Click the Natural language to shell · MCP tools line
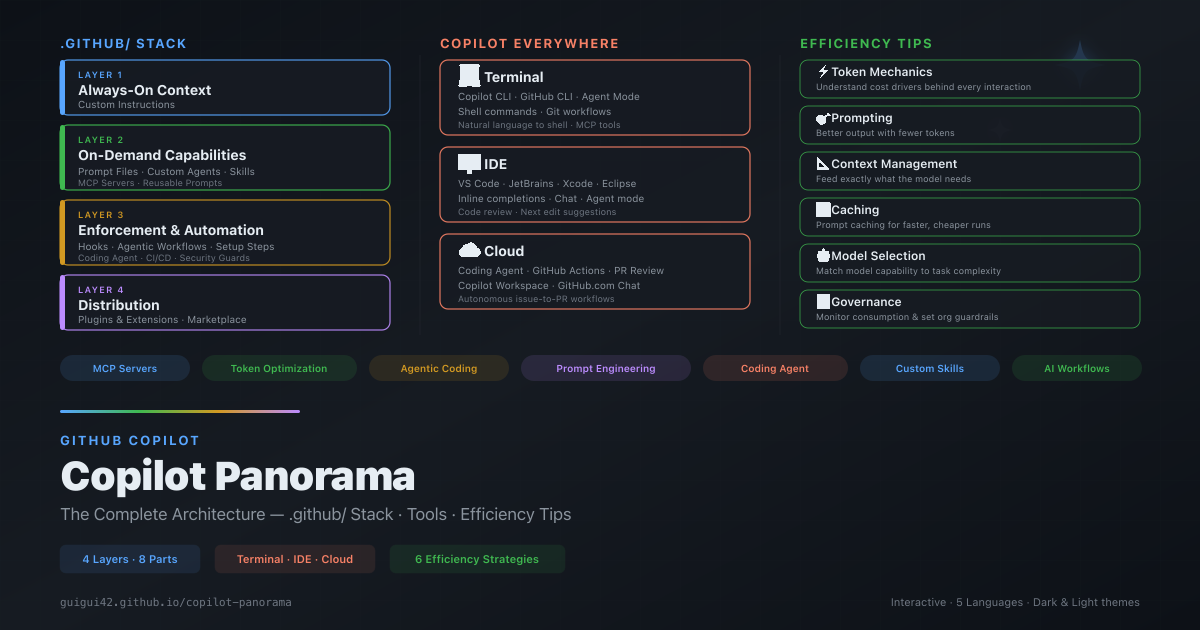This screenshot has width=1200, height=630. pyautogui.click(x=539, y=125)
